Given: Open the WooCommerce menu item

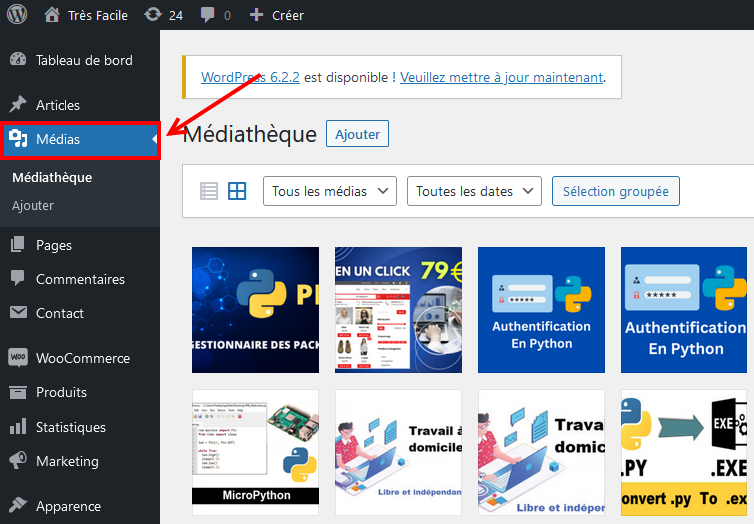Looking at the screenshot, I should pyautogui.click(x=83, y=358).
